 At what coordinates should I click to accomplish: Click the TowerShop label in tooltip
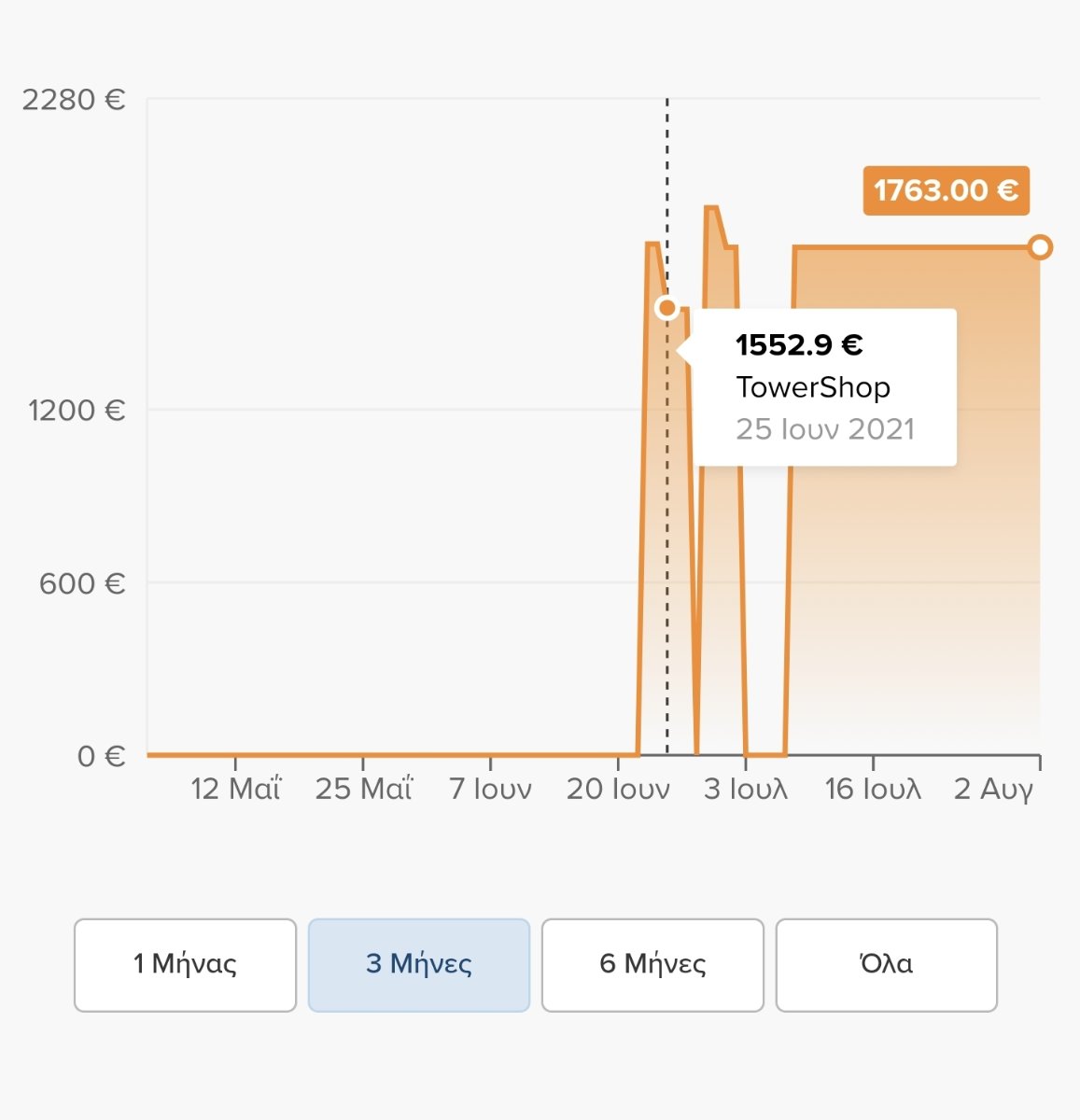tap(813, 387)
